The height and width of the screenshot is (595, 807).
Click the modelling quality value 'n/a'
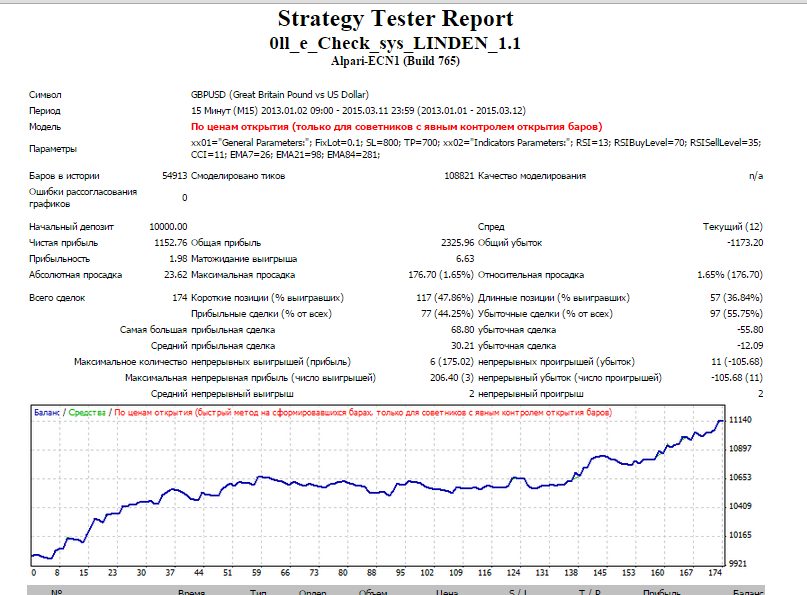click(756, 176)
